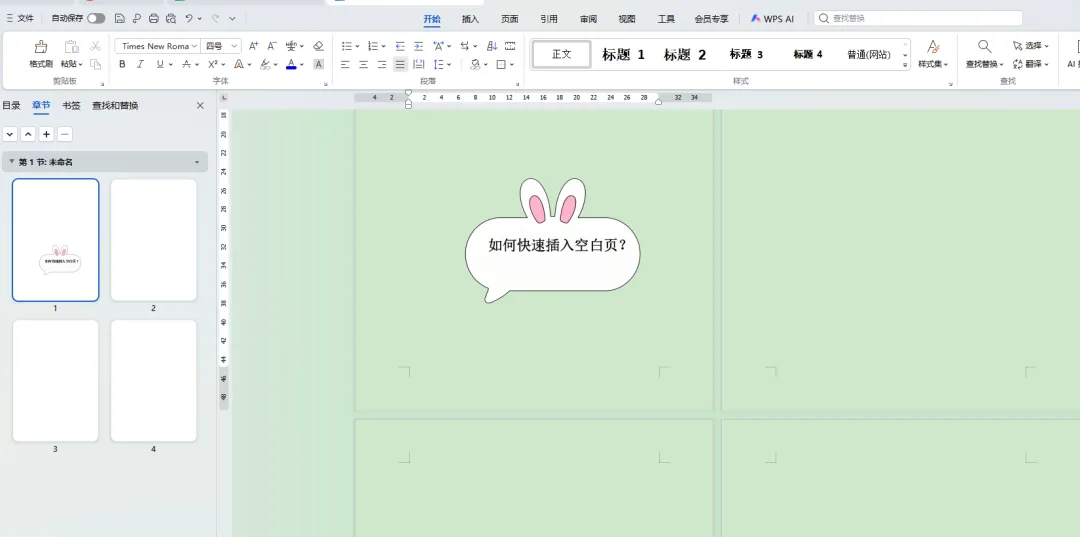The width and height of the screenshot is (1080, 537).
Task: Click the strikethrough text icon
Action: [186, 64]
